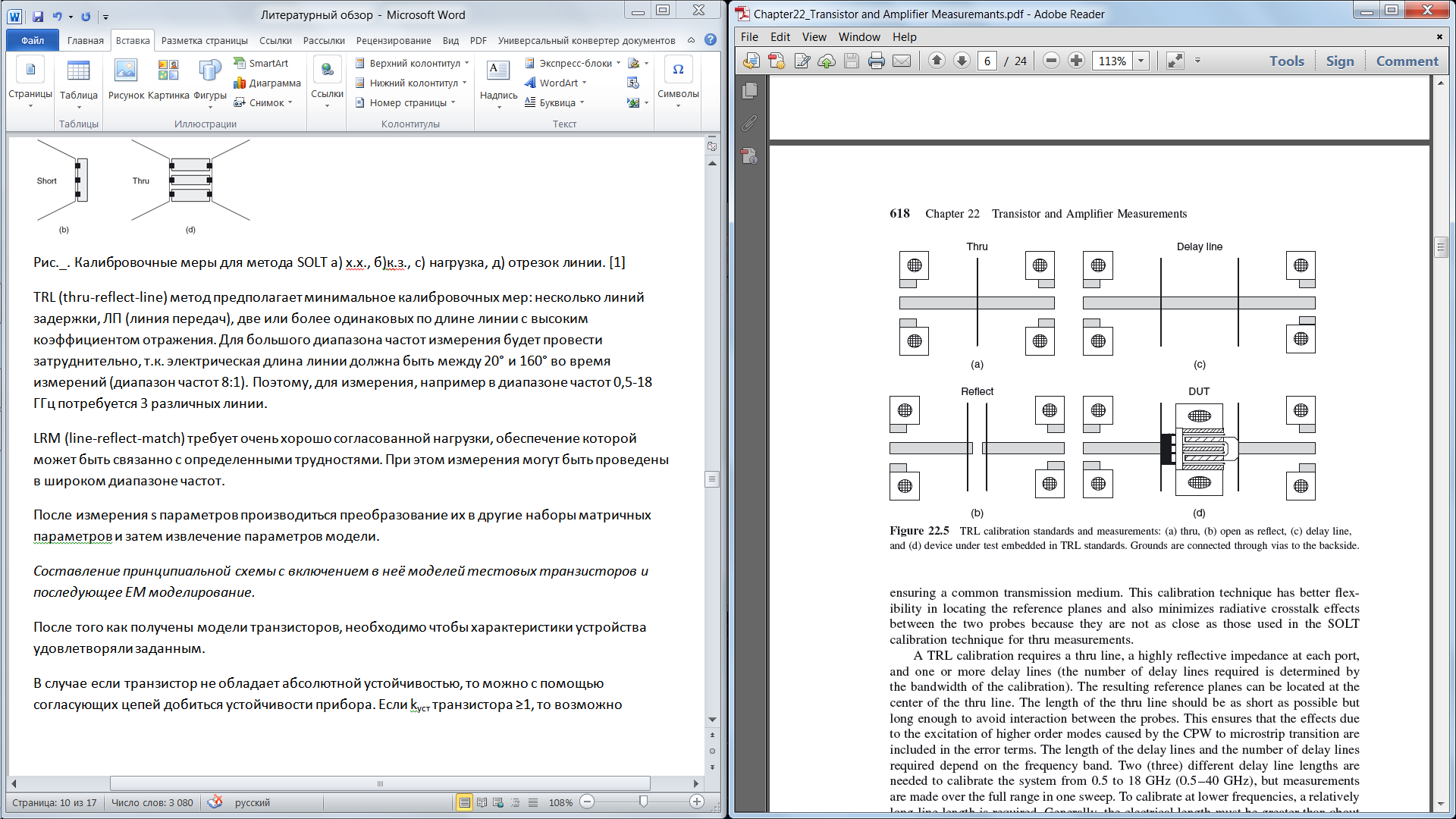The height and width of the screenshot is (819, 1456).
Task: Click the 108% zoom level in Word
Action: pyautogui.click(x=560, y=802)
